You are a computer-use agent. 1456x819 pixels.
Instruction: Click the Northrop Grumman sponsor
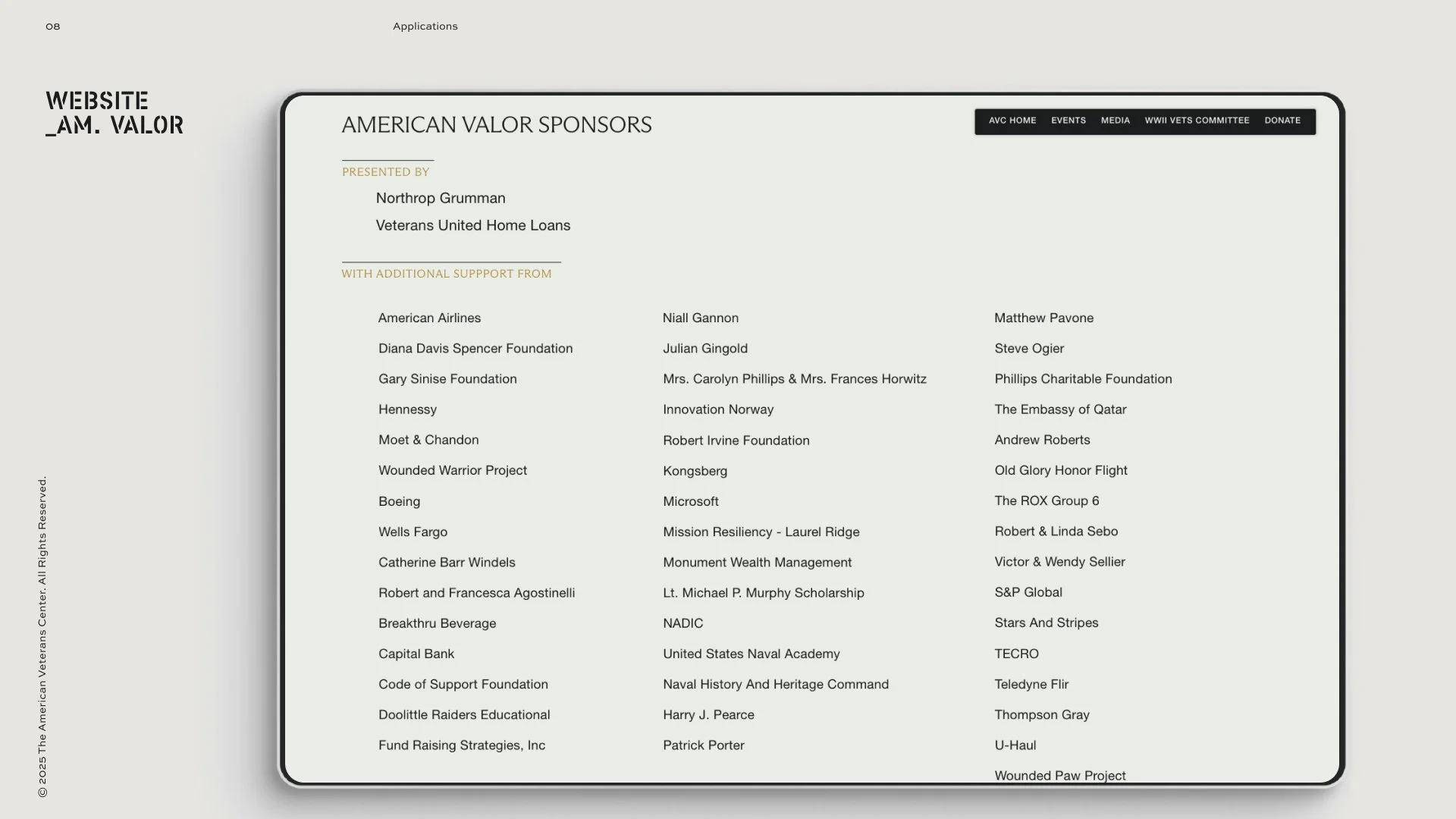click(x=441, y=198)
